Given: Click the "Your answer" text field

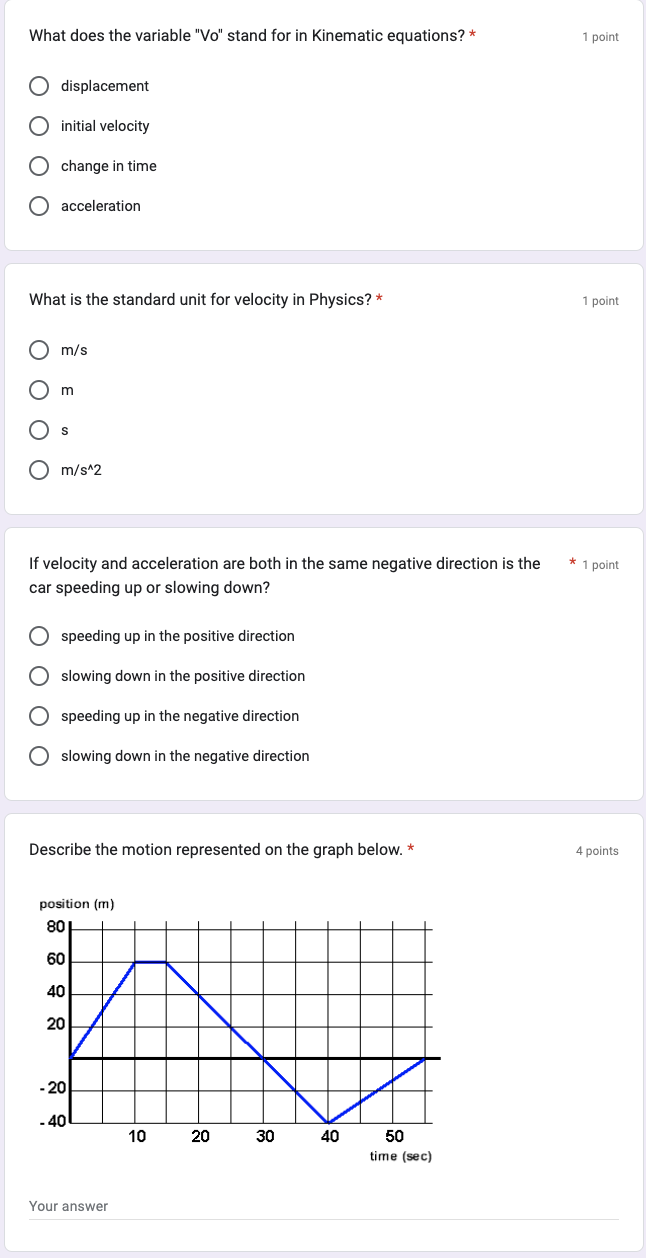Looking at the screenshot, I should point(300,1206).
